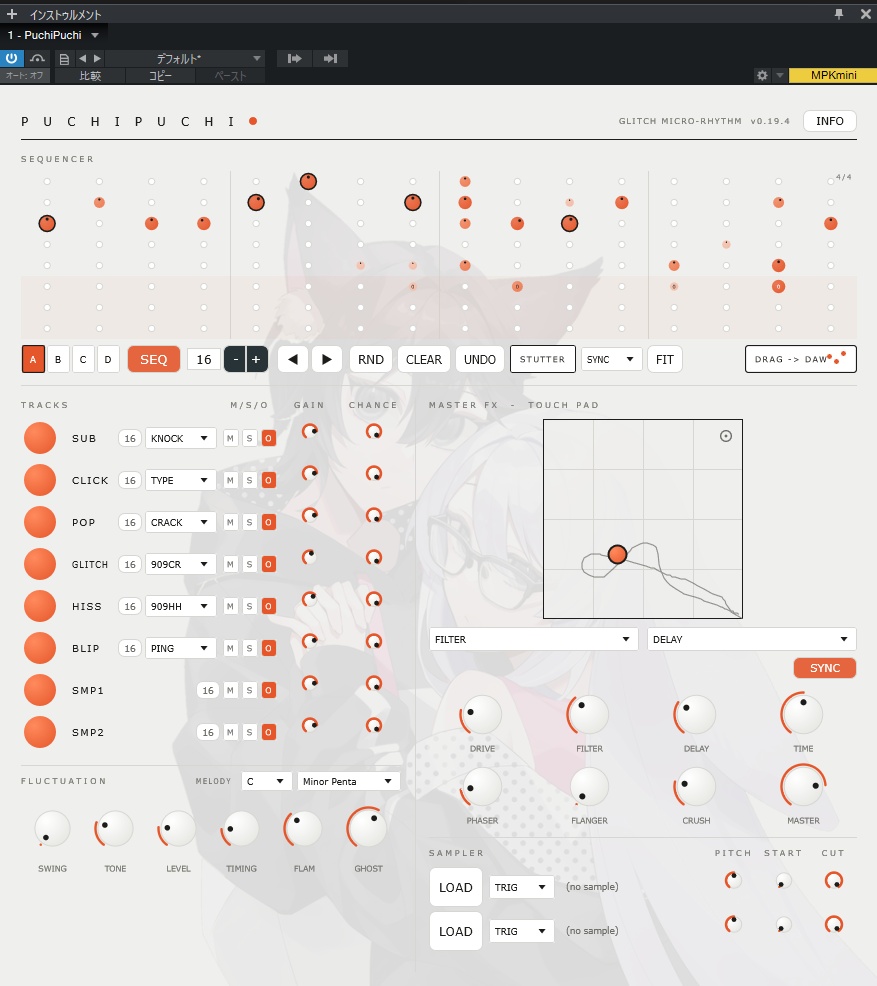Click the DRAG -> DAW export box

pyautogui.click(x=801, y=359)
